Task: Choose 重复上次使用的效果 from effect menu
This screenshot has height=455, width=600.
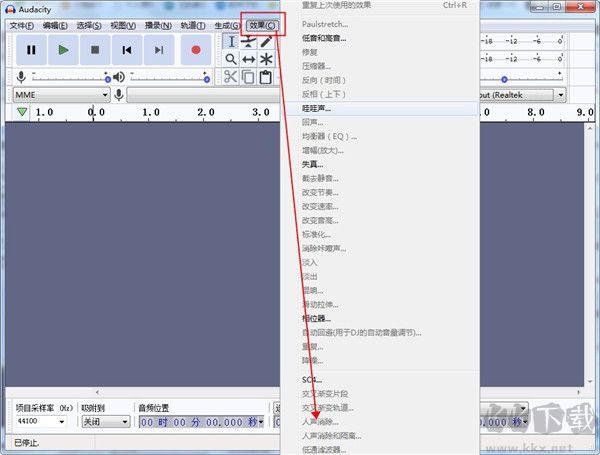Action: pyautogui.click(x=380, y=5)
